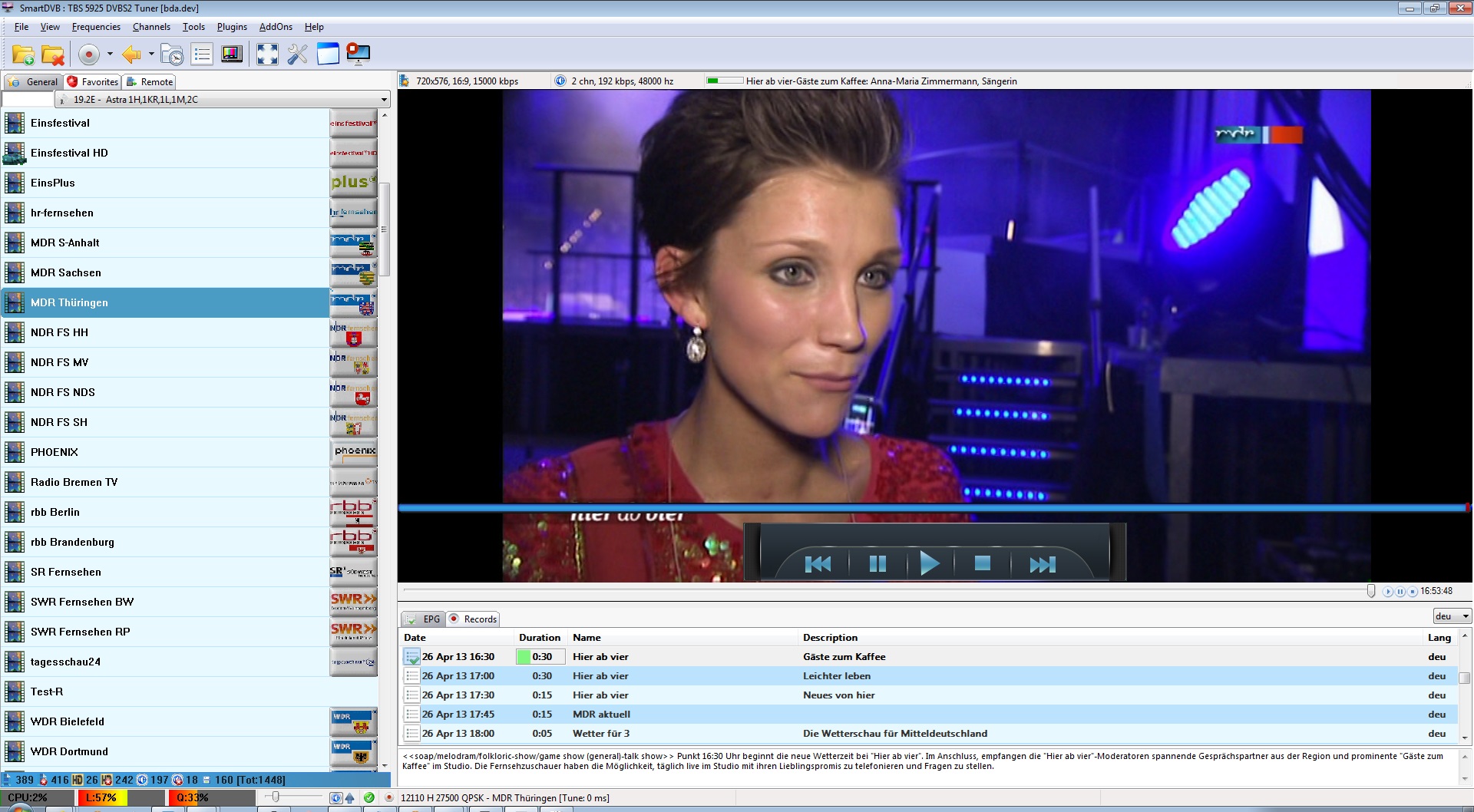Expand the record button dropdown arrow
1474x812 pixels.
(110, 54)
